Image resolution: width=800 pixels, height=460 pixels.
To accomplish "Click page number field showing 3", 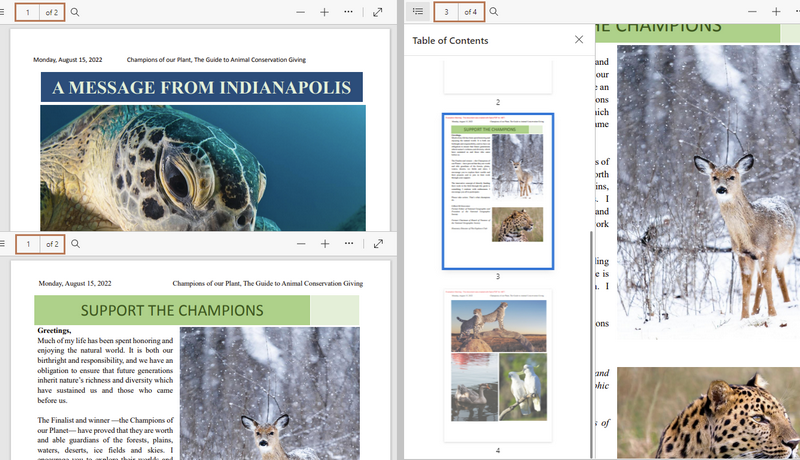I will (446, 12).
